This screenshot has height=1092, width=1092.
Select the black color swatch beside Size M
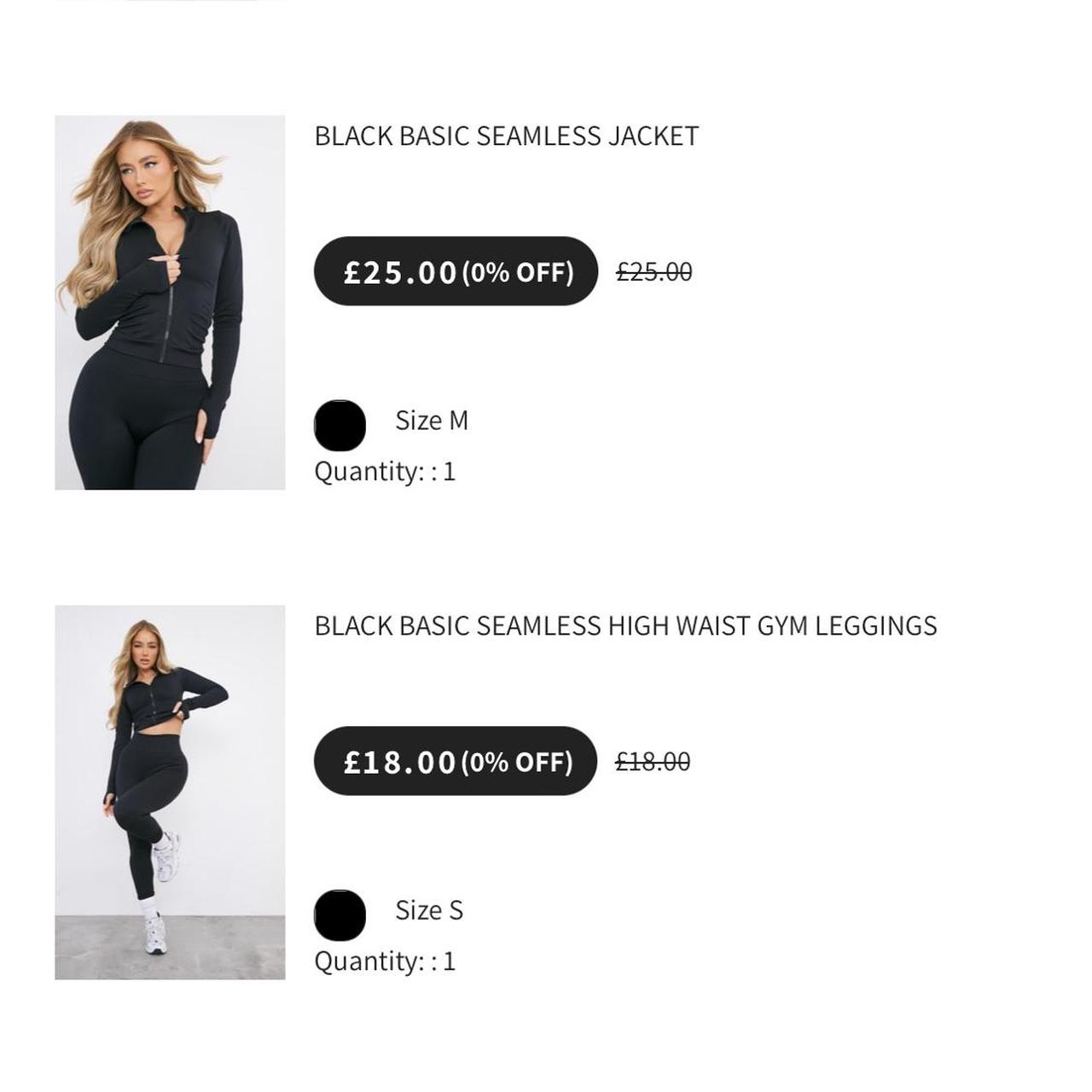click(x=340, y=425)
